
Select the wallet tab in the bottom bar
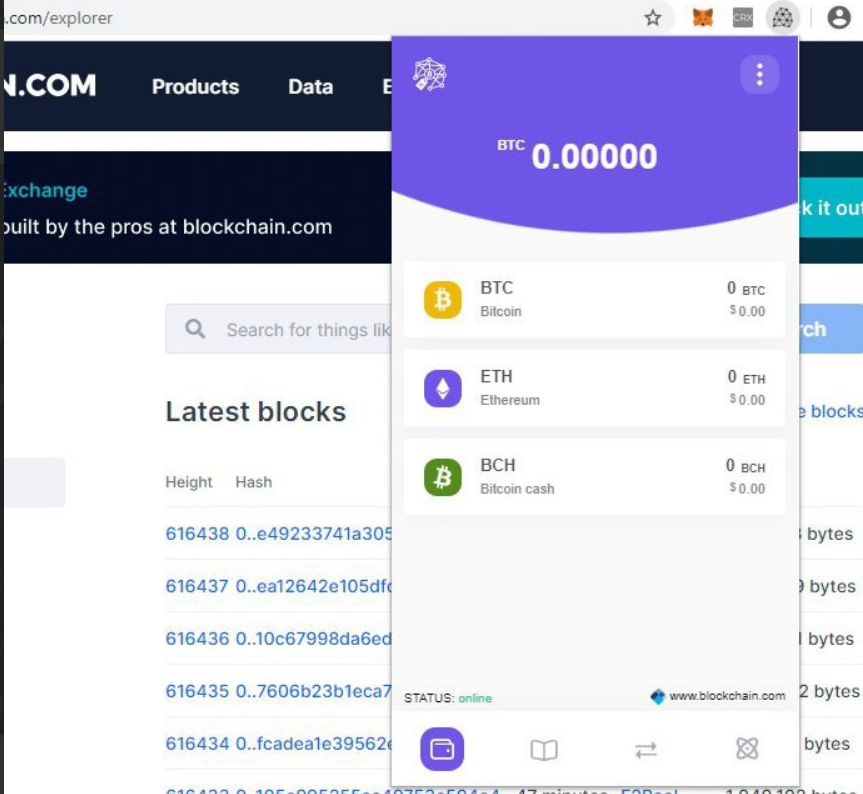click(442, 749)
